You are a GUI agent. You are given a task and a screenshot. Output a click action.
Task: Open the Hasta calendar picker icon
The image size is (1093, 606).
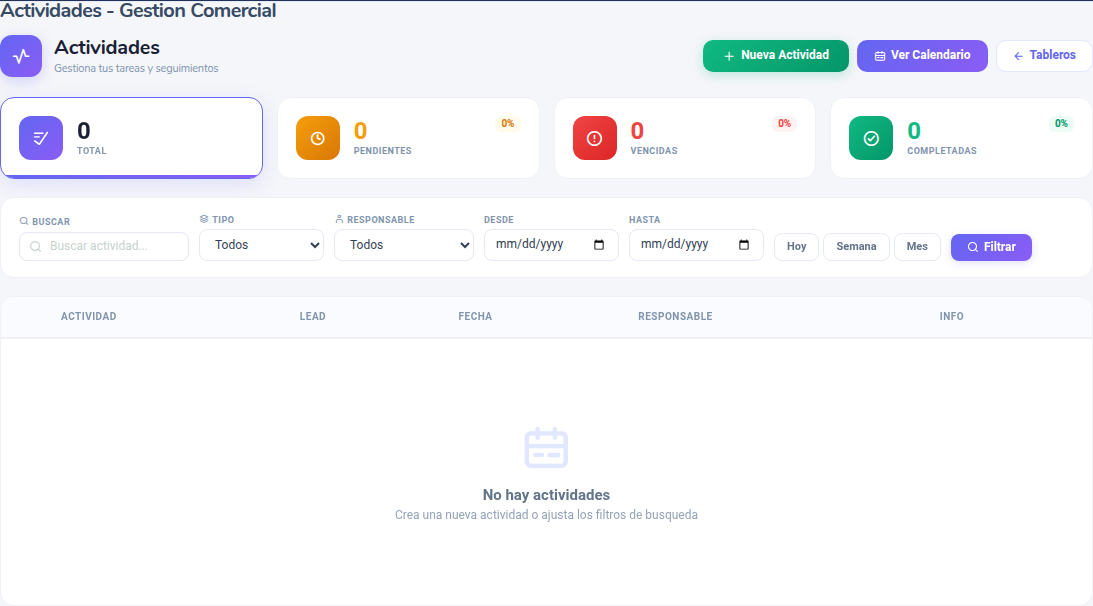pos(744,245)
